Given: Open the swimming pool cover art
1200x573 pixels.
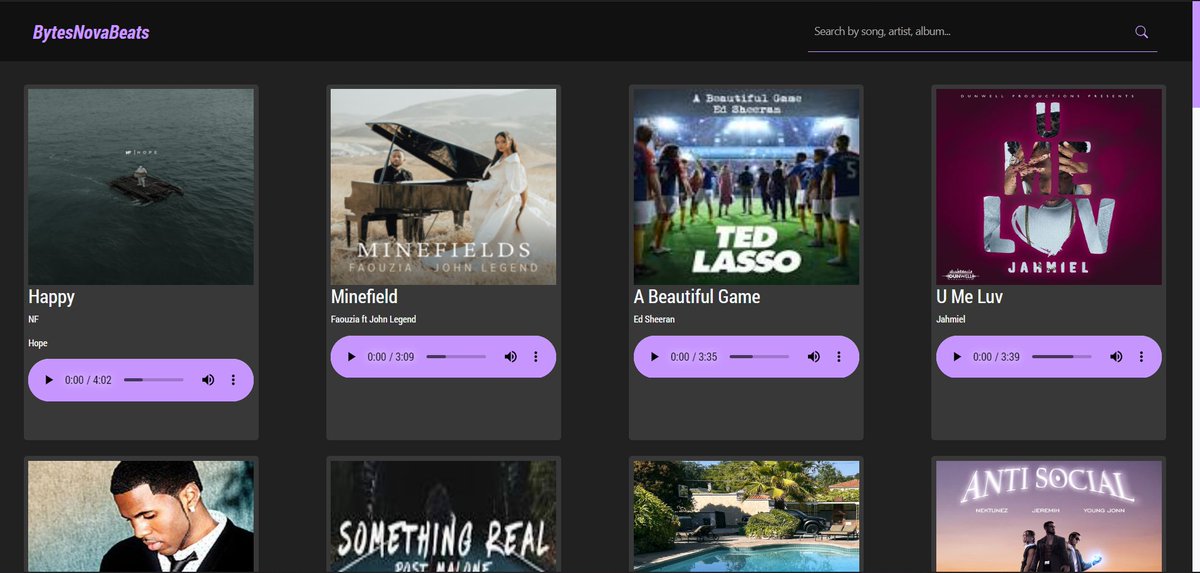Looking at the screenshot, I should 747,517.
